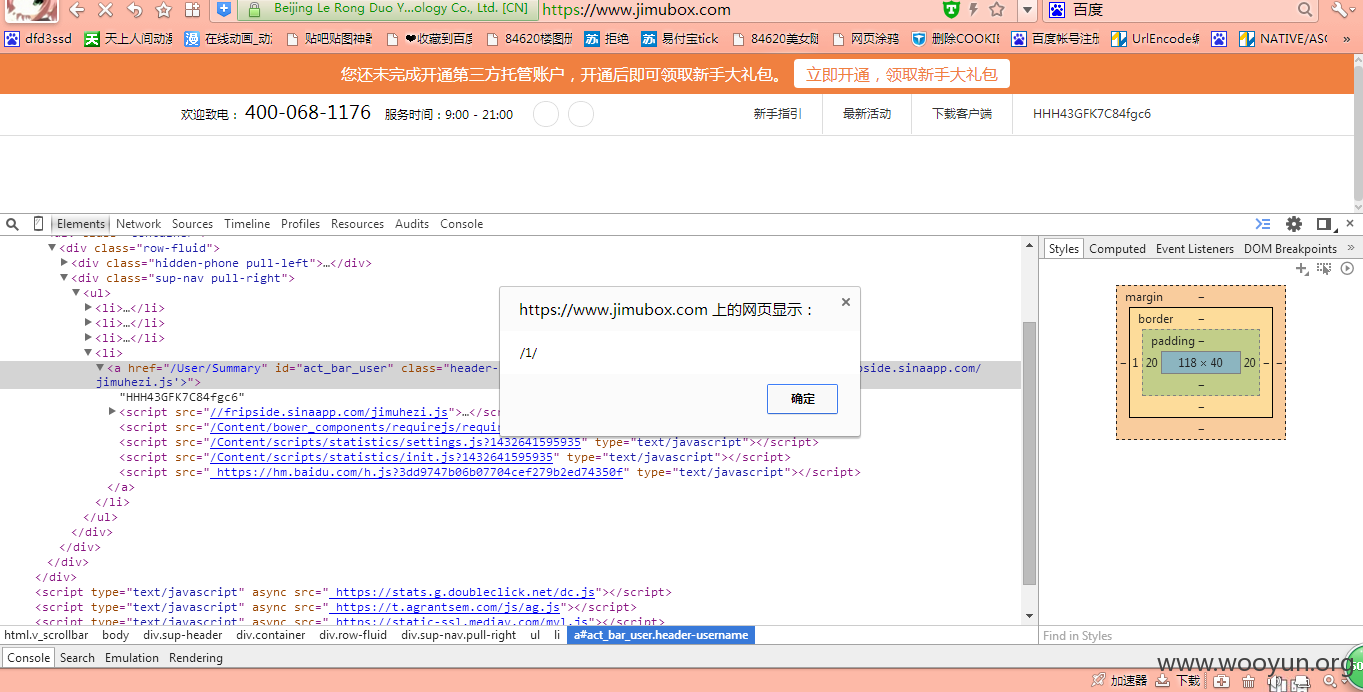Bookmark page using address bar star
This screenshot has width=1363, height=692.
[x=997, y=10]
